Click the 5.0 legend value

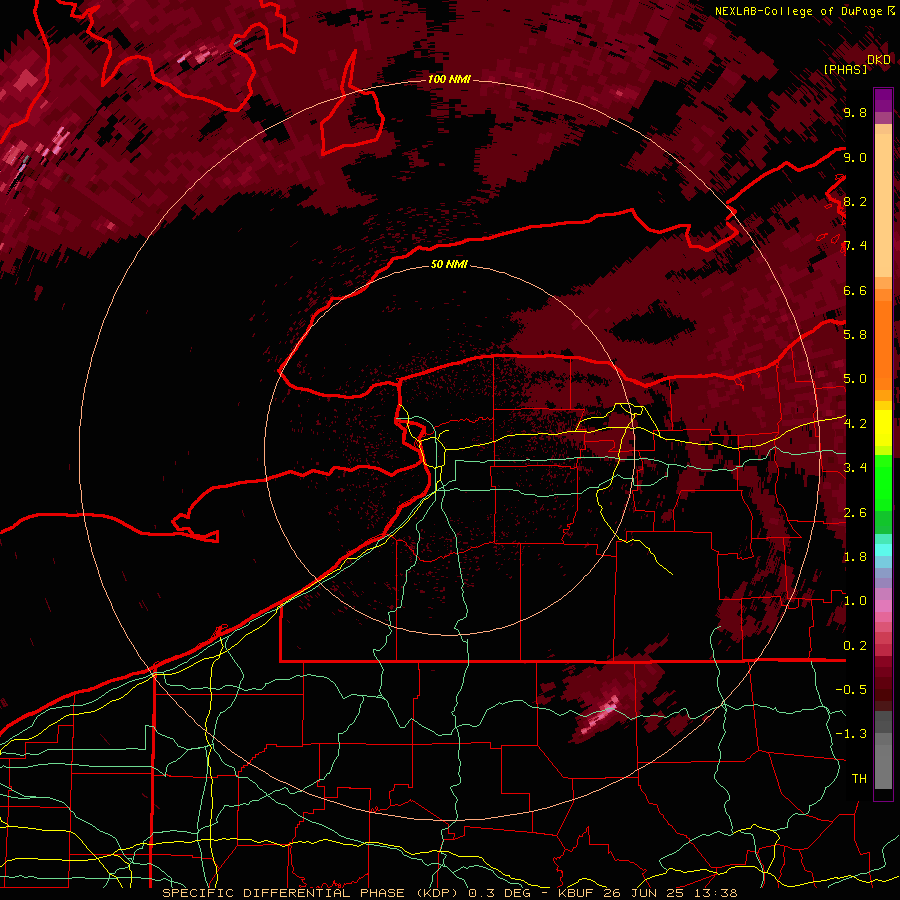click(855, 379)
